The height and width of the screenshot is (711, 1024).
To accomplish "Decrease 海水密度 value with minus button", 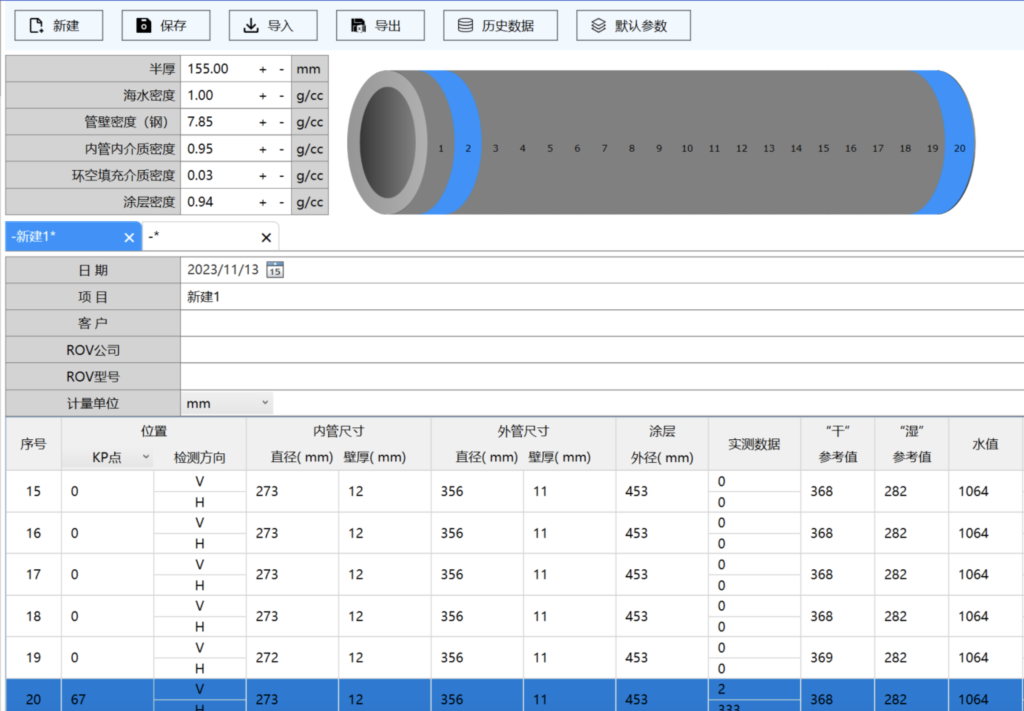I will (x=281, y=96).
